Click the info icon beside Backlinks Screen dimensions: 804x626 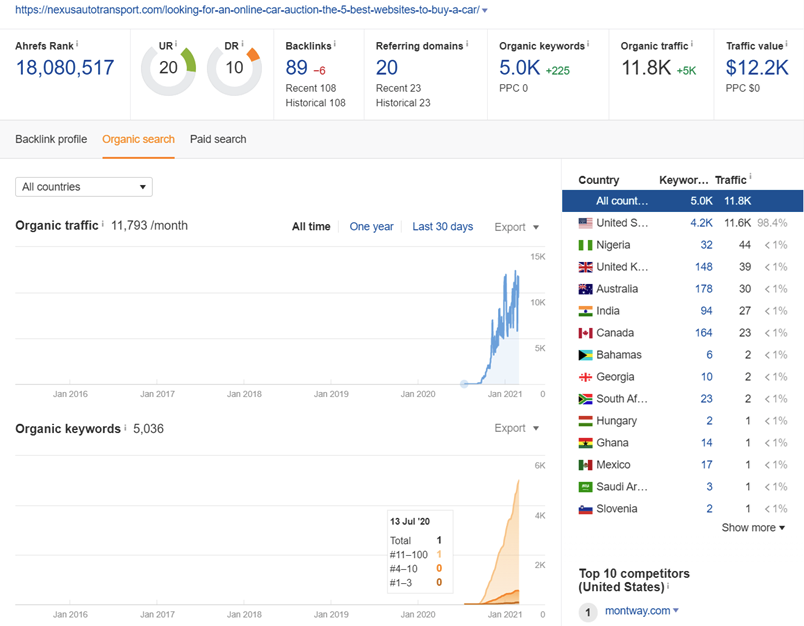coord(335,44)
